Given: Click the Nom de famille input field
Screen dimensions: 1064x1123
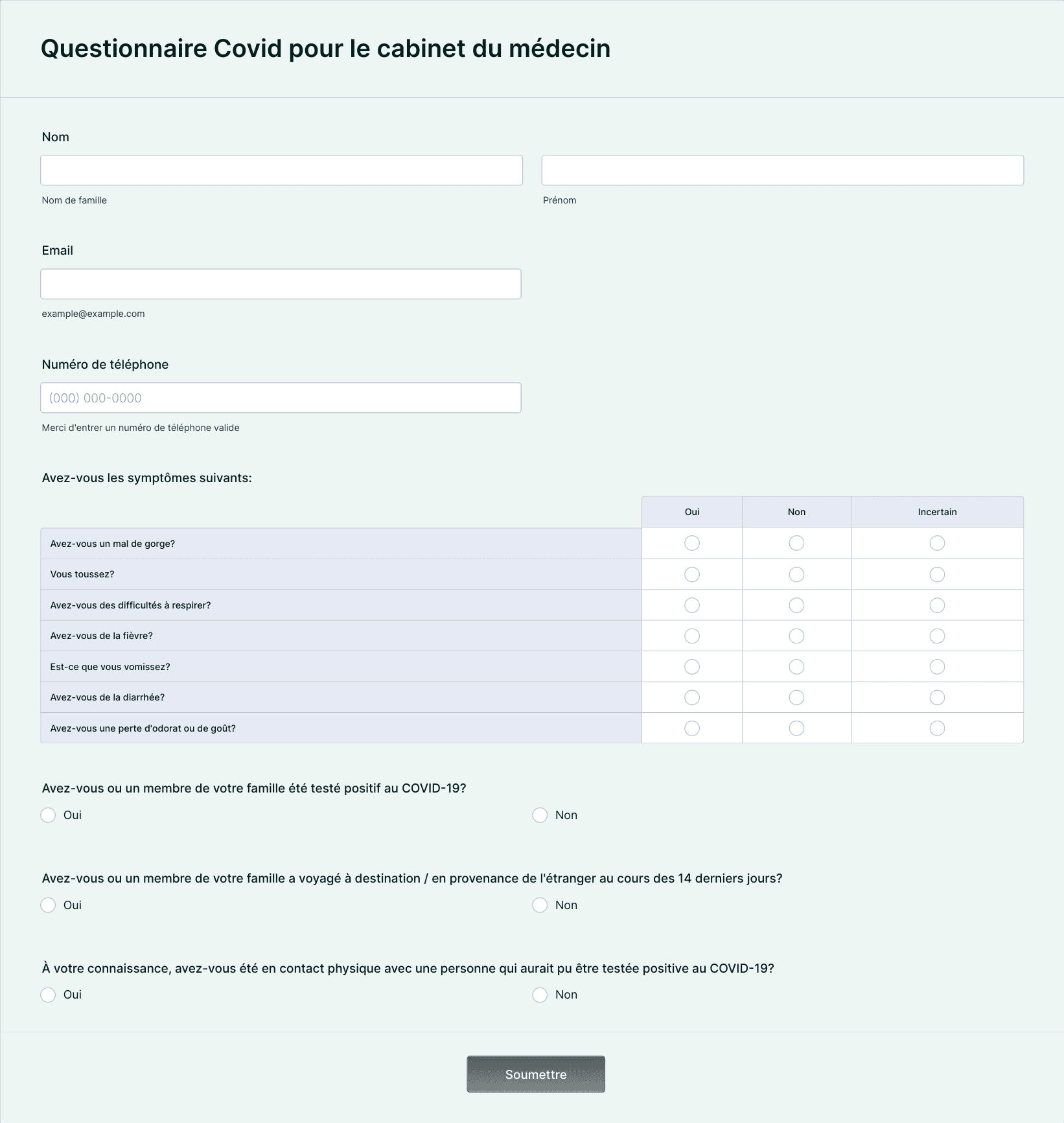Looking at the screenshot, I should 281,170.
